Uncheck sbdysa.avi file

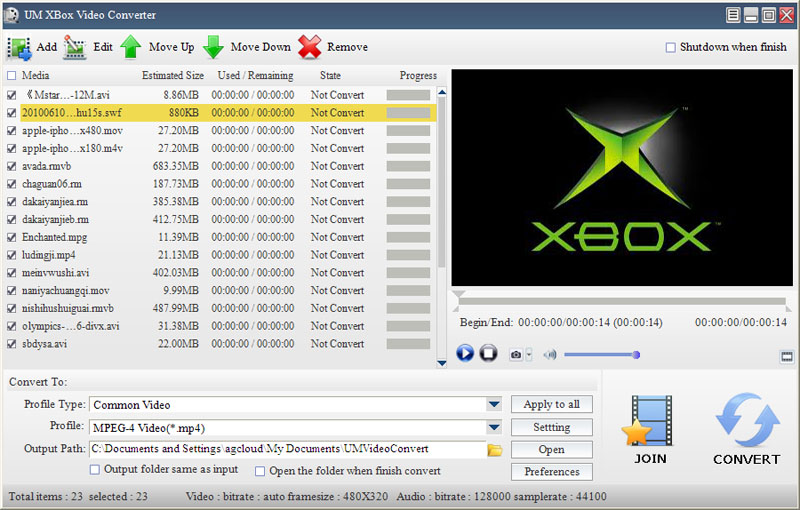point(11,344)
